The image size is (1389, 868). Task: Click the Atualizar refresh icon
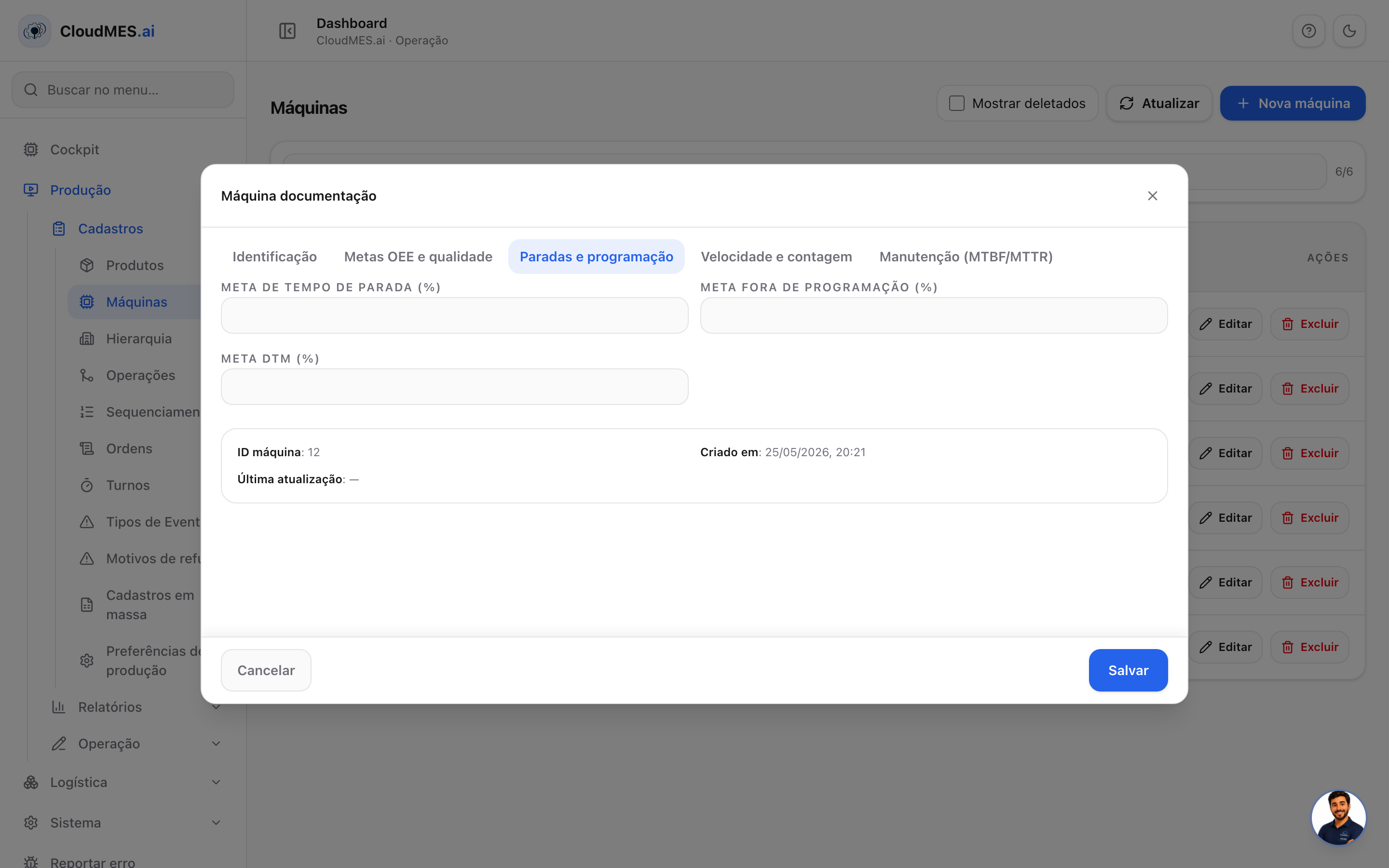1126,103
